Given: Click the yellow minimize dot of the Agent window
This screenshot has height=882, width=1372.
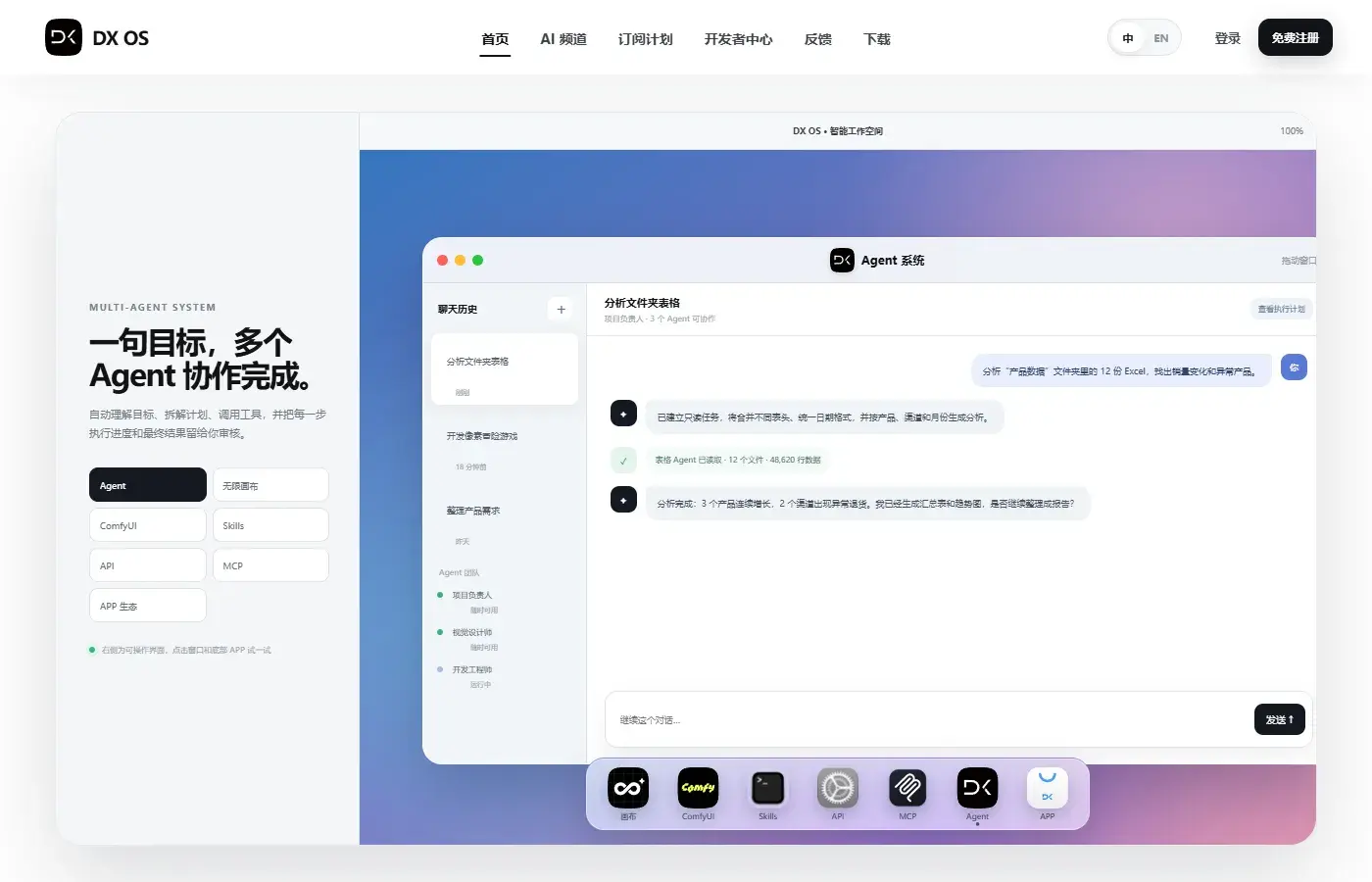Looking at the screenshot, I should pos(460,260).
